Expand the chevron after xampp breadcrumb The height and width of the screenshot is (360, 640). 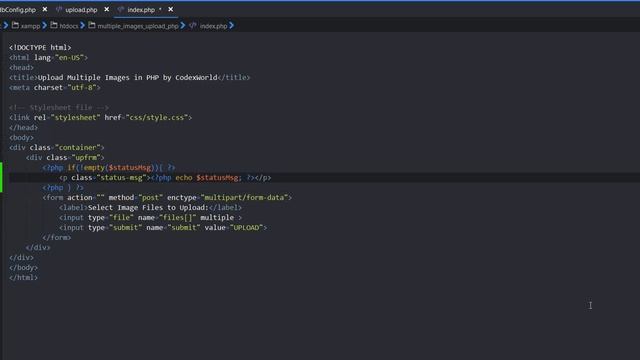click(x=44, y=25)
